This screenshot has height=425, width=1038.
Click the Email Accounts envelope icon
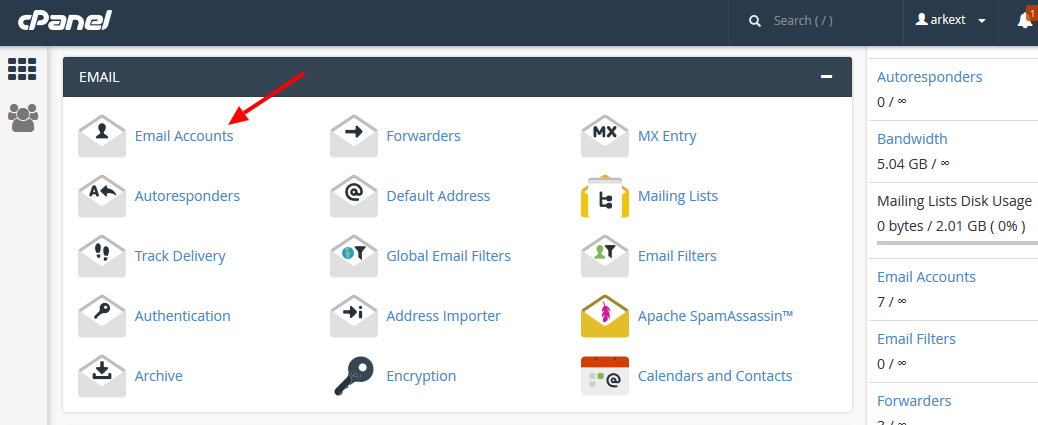click(x=102, y=136)
